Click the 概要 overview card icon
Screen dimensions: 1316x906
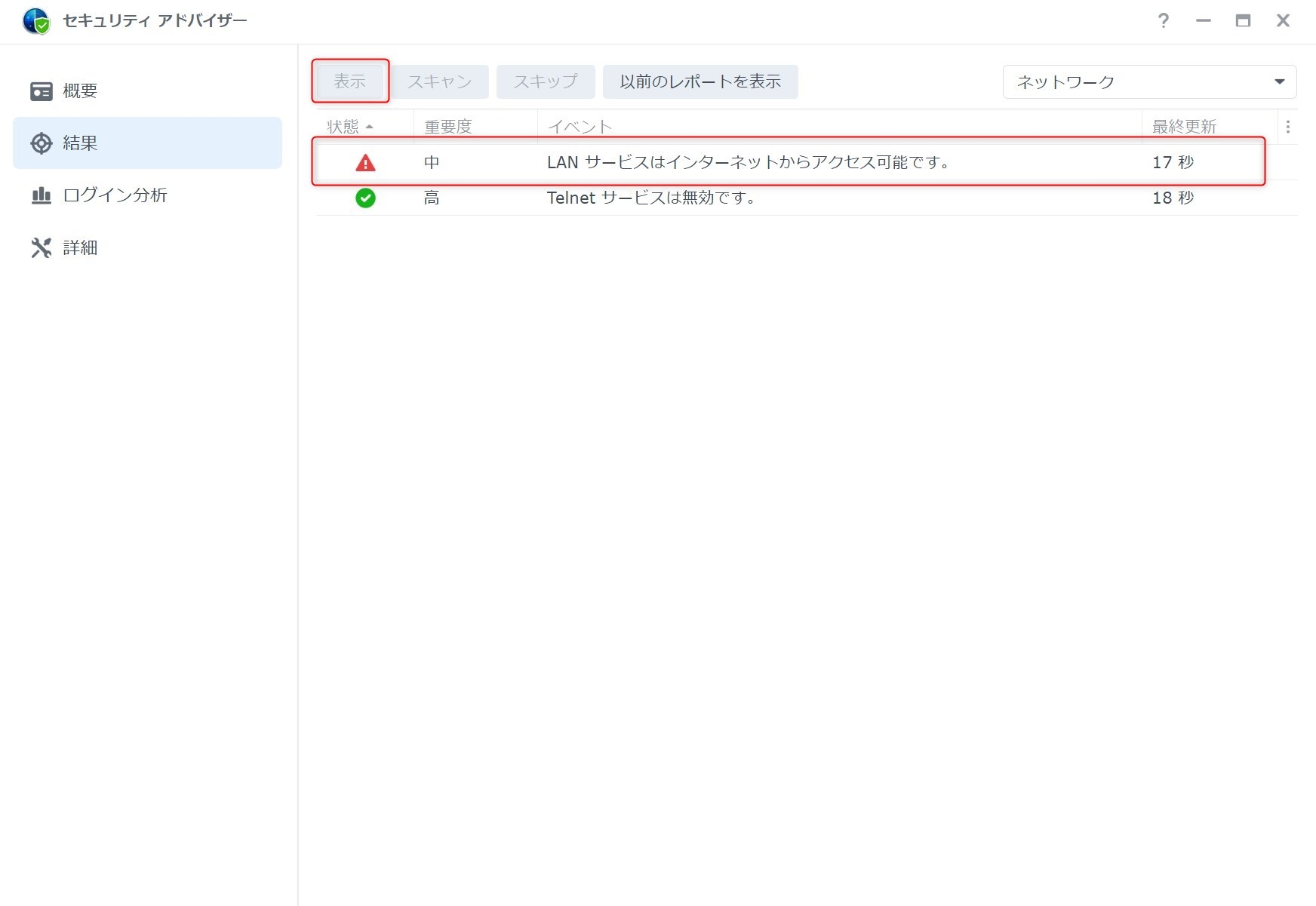click(41, 91)
